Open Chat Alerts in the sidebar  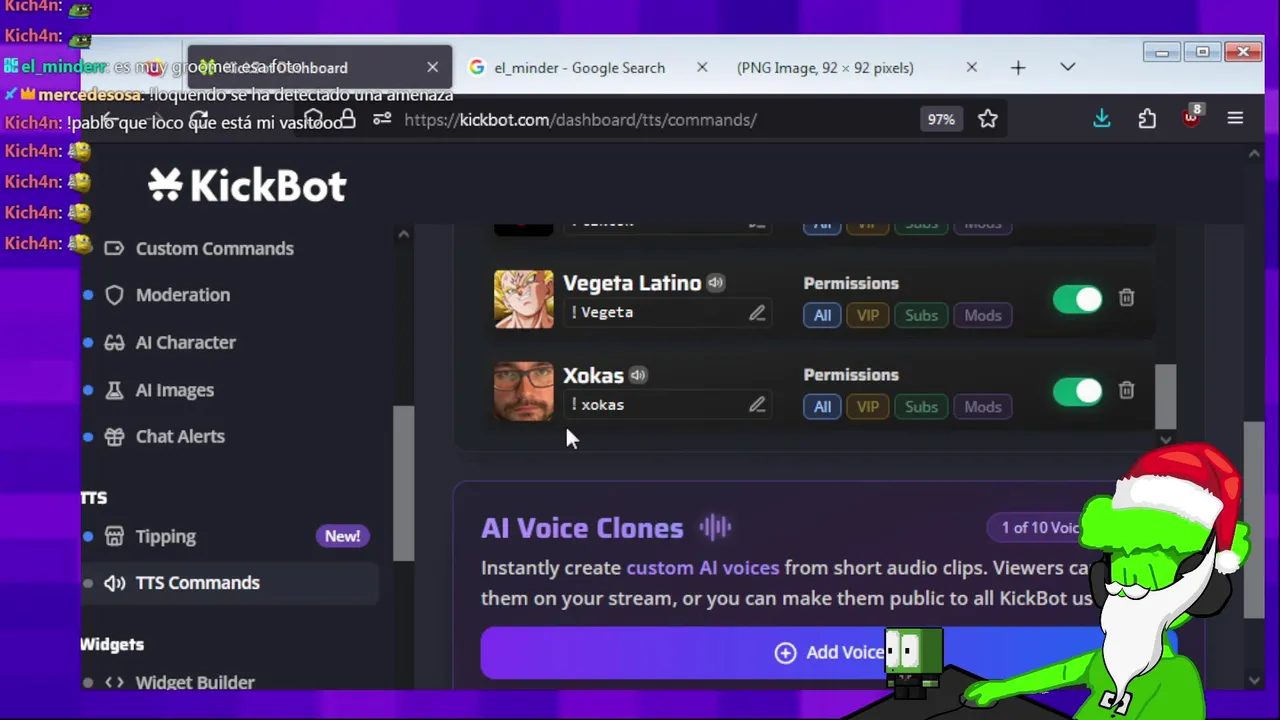(180, 436)
